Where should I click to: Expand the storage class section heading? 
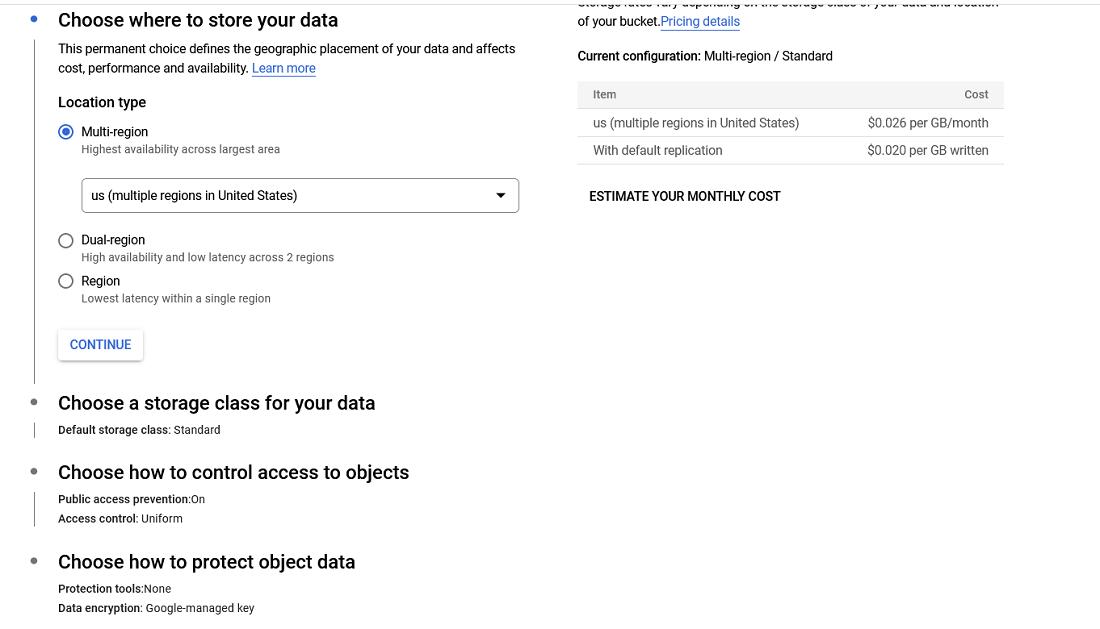[216, 404]
